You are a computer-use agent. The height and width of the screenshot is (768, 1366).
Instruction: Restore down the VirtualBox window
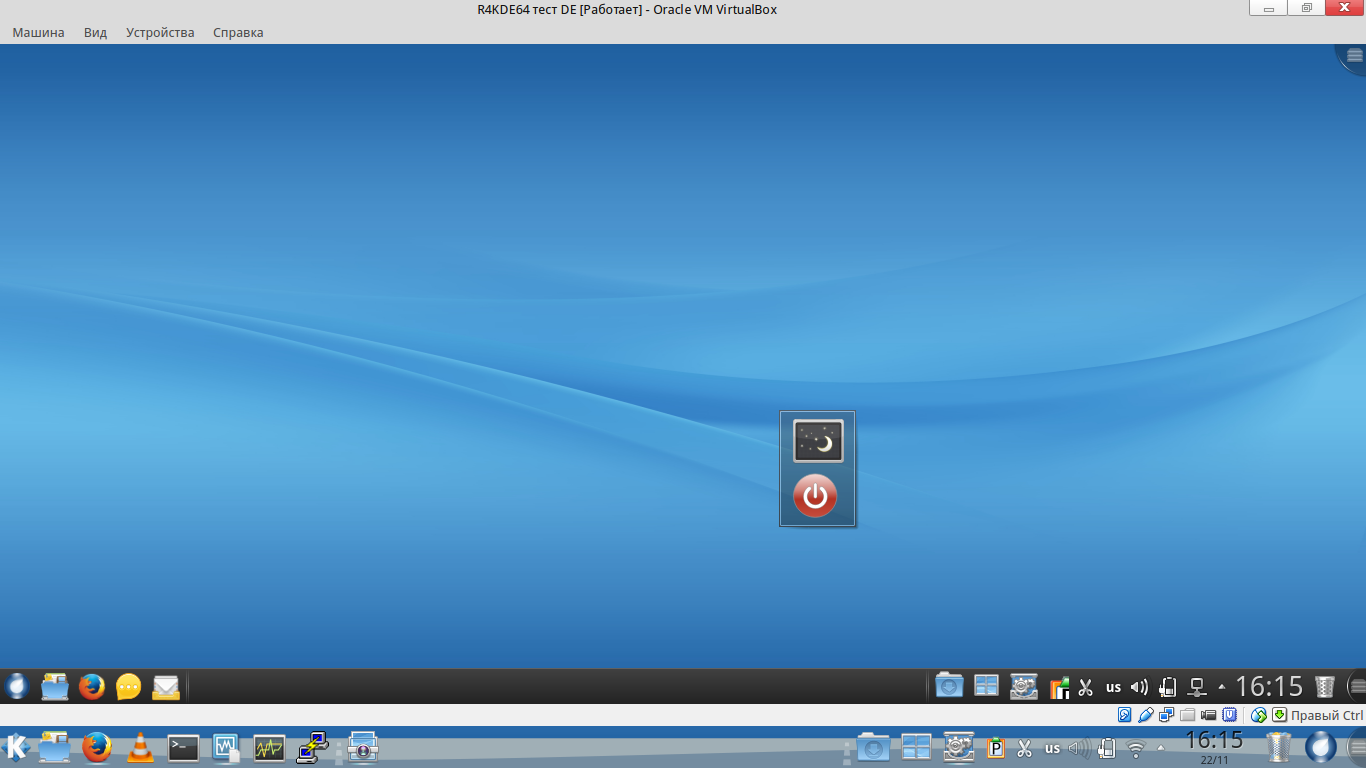(1306, 9)
